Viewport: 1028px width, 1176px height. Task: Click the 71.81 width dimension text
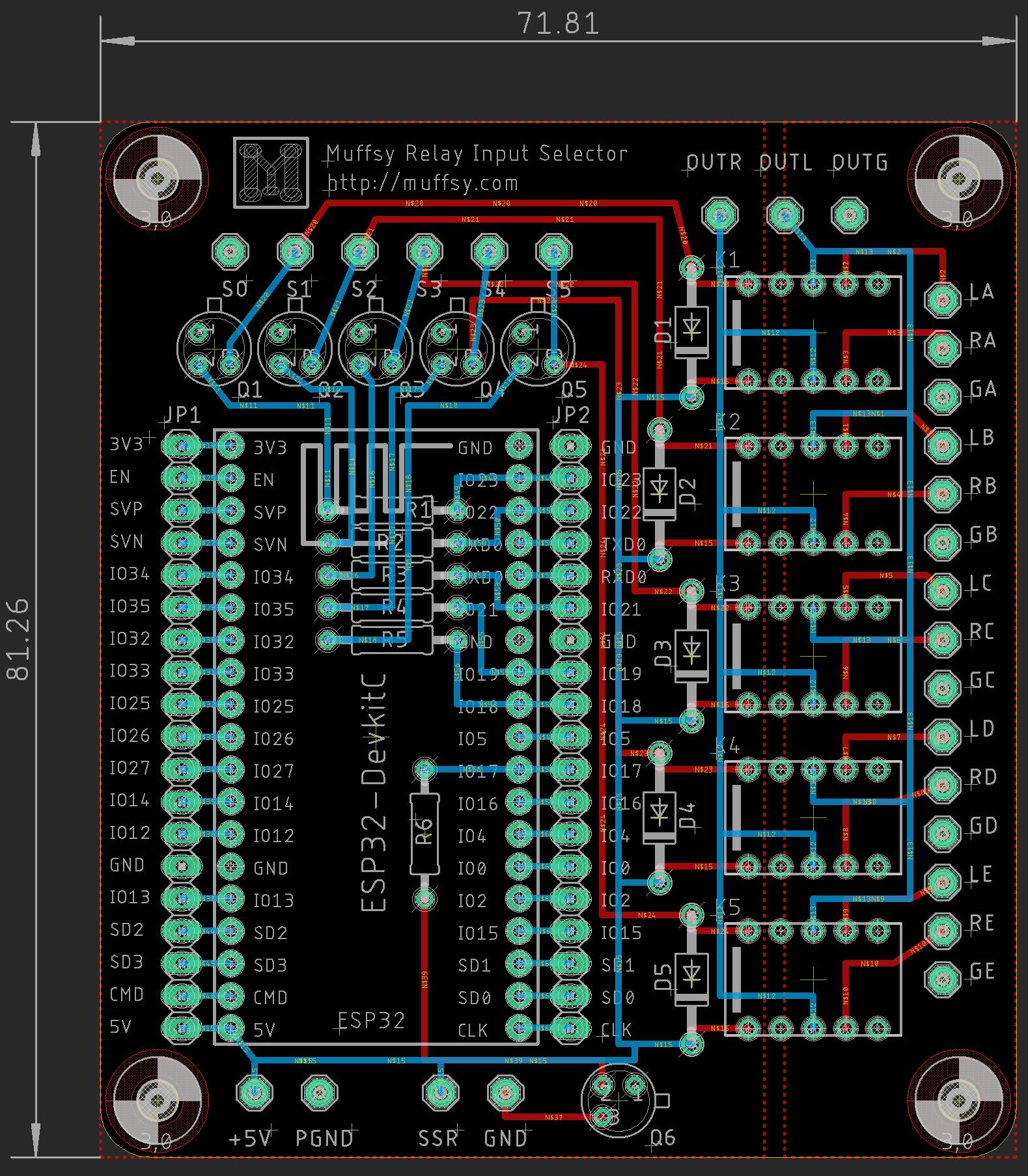tap(558, 24)
